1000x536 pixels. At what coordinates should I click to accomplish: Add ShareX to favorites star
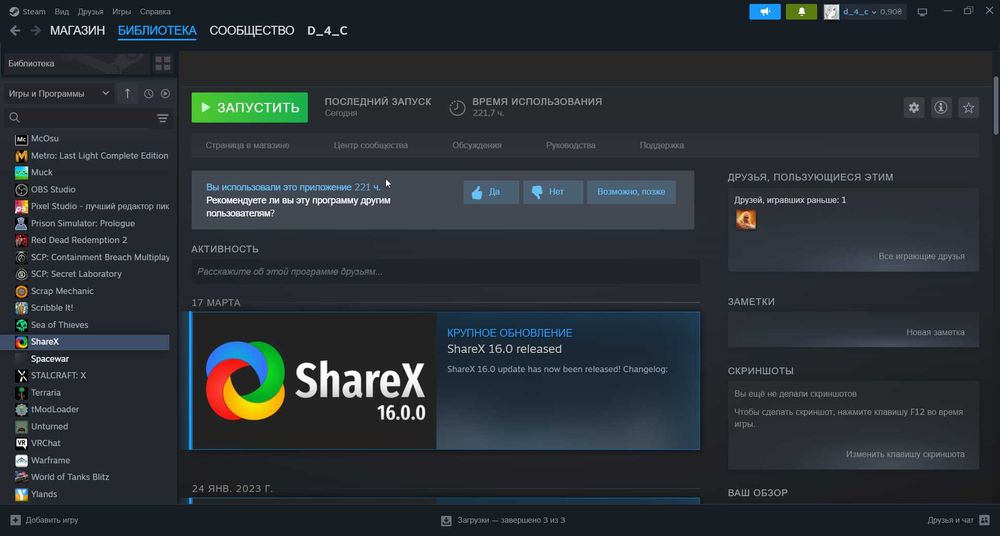coord(968,108)
